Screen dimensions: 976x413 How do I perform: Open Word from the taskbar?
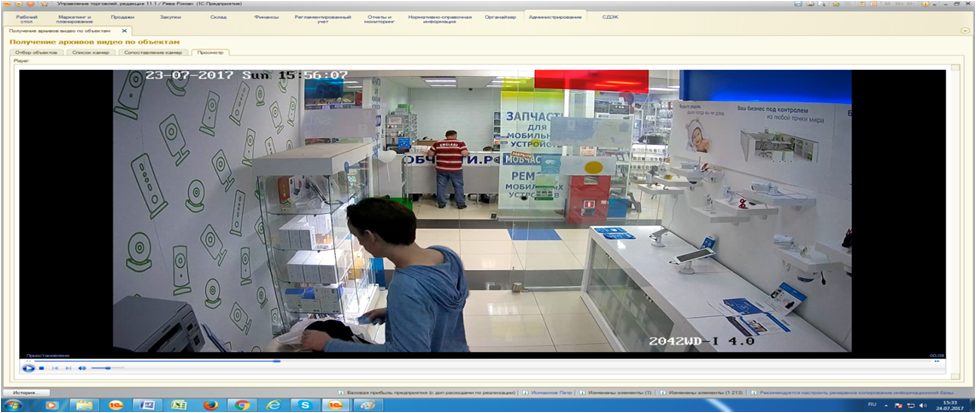pos(148,405)
